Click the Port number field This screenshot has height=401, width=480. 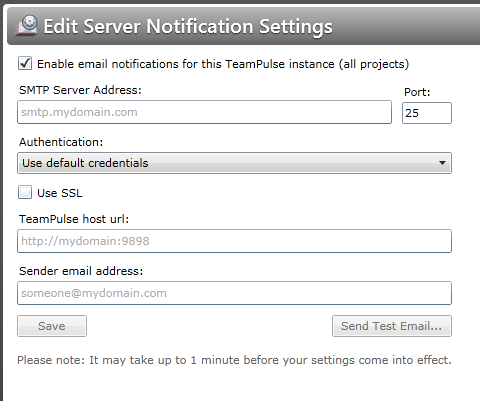pyautogui.click(x=427, y=113)
